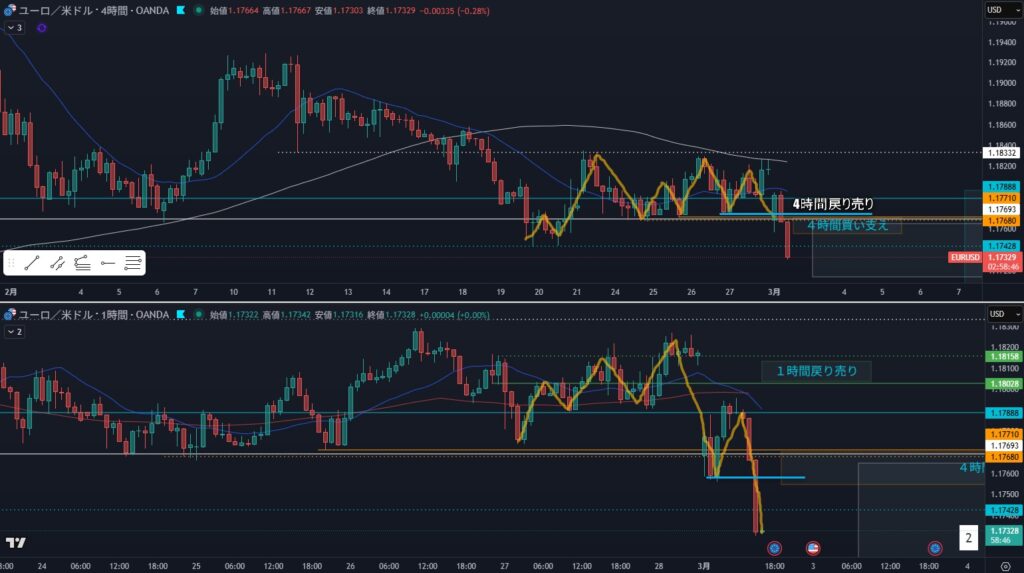Click the purple indicator icon on 4-hour chart
Image resolution: width=1024 pixels, height=573 pixels.
41,28
